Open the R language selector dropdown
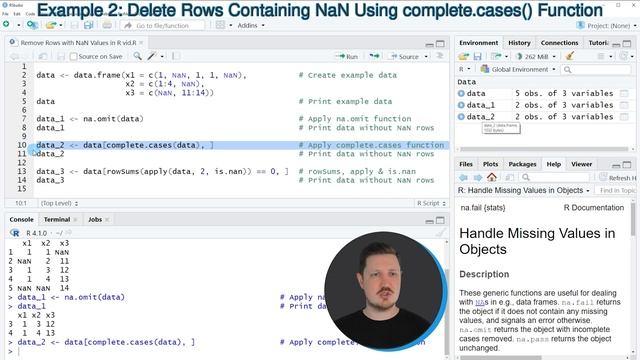Screen dimensions: 640x360 click(464, 69)
